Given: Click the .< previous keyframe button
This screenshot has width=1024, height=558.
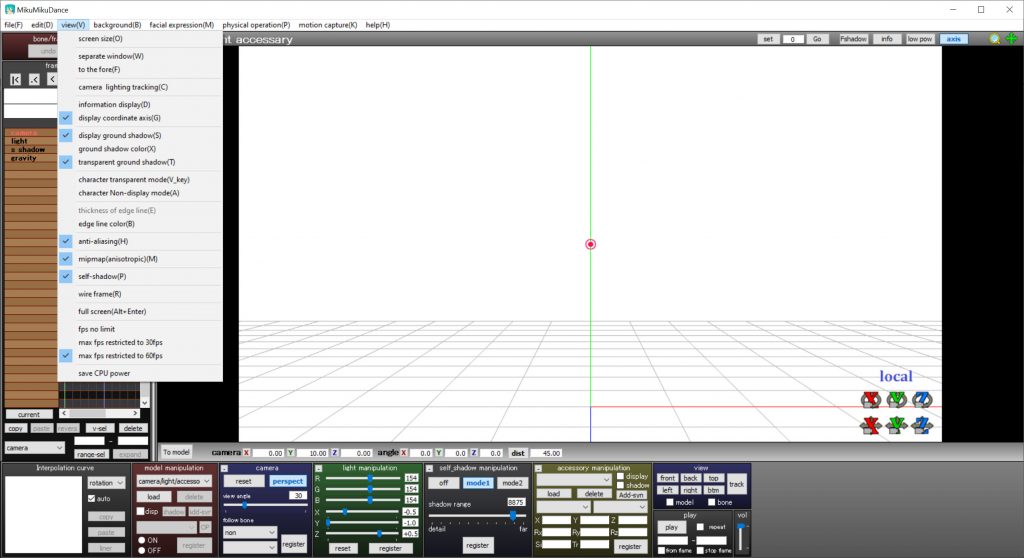Looking at the screenshot, I should pos(34,80).
